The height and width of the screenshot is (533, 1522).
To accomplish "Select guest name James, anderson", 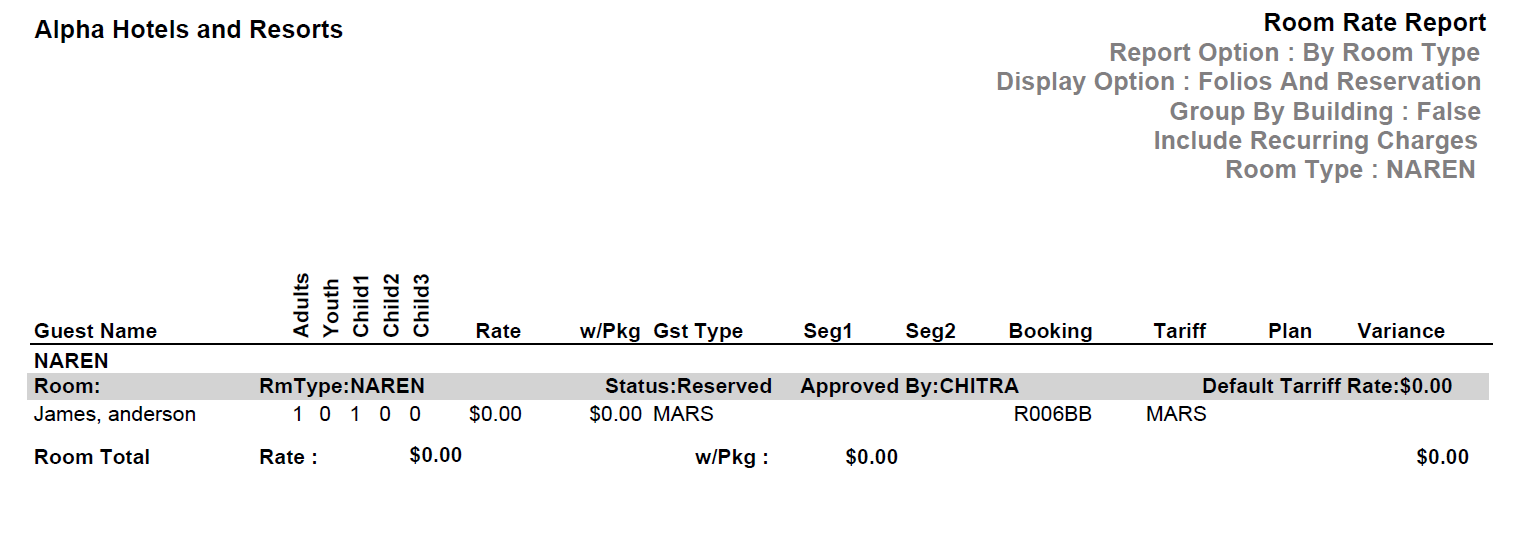I will 115,414.
